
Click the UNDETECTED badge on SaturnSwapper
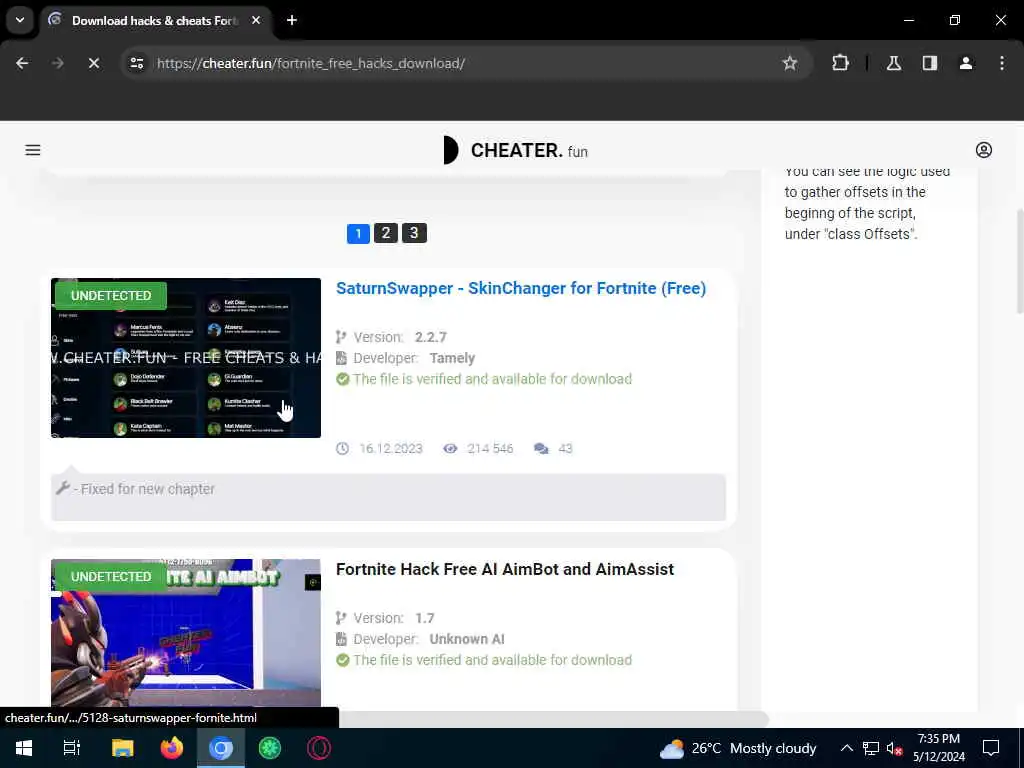[111, 296]
